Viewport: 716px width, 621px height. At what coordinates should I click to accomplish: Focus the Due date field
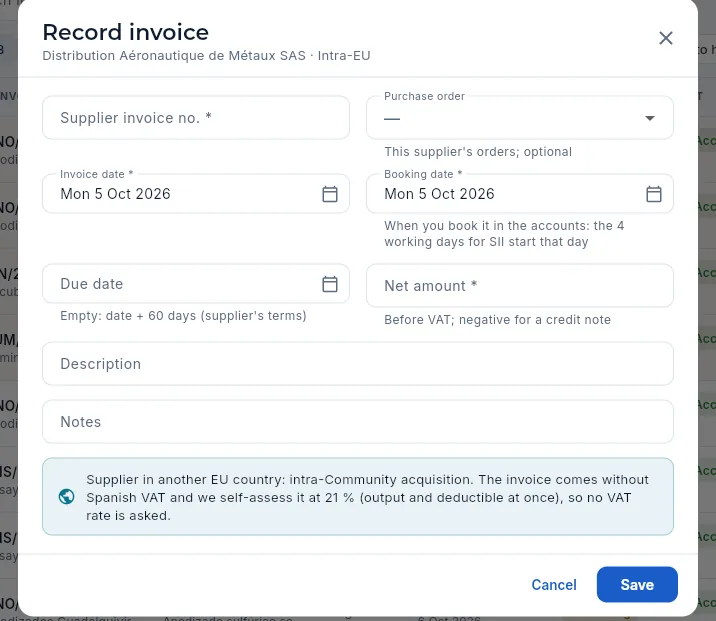[196, 284]
